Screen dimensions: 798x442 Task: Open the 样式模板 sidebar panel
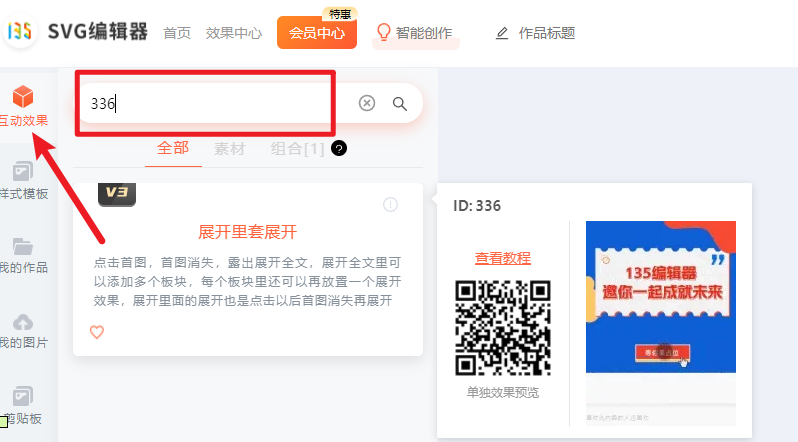coord(23,181)
